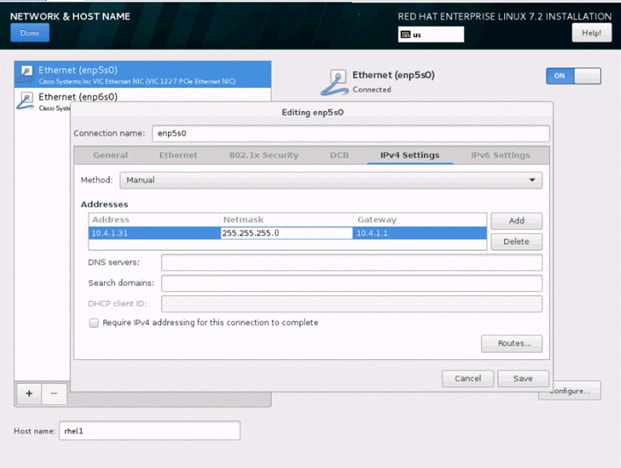Edit the netmask cell 255.255.255.0
The height and width of the screenshot is (468, 621).
[x=286, y=233]
